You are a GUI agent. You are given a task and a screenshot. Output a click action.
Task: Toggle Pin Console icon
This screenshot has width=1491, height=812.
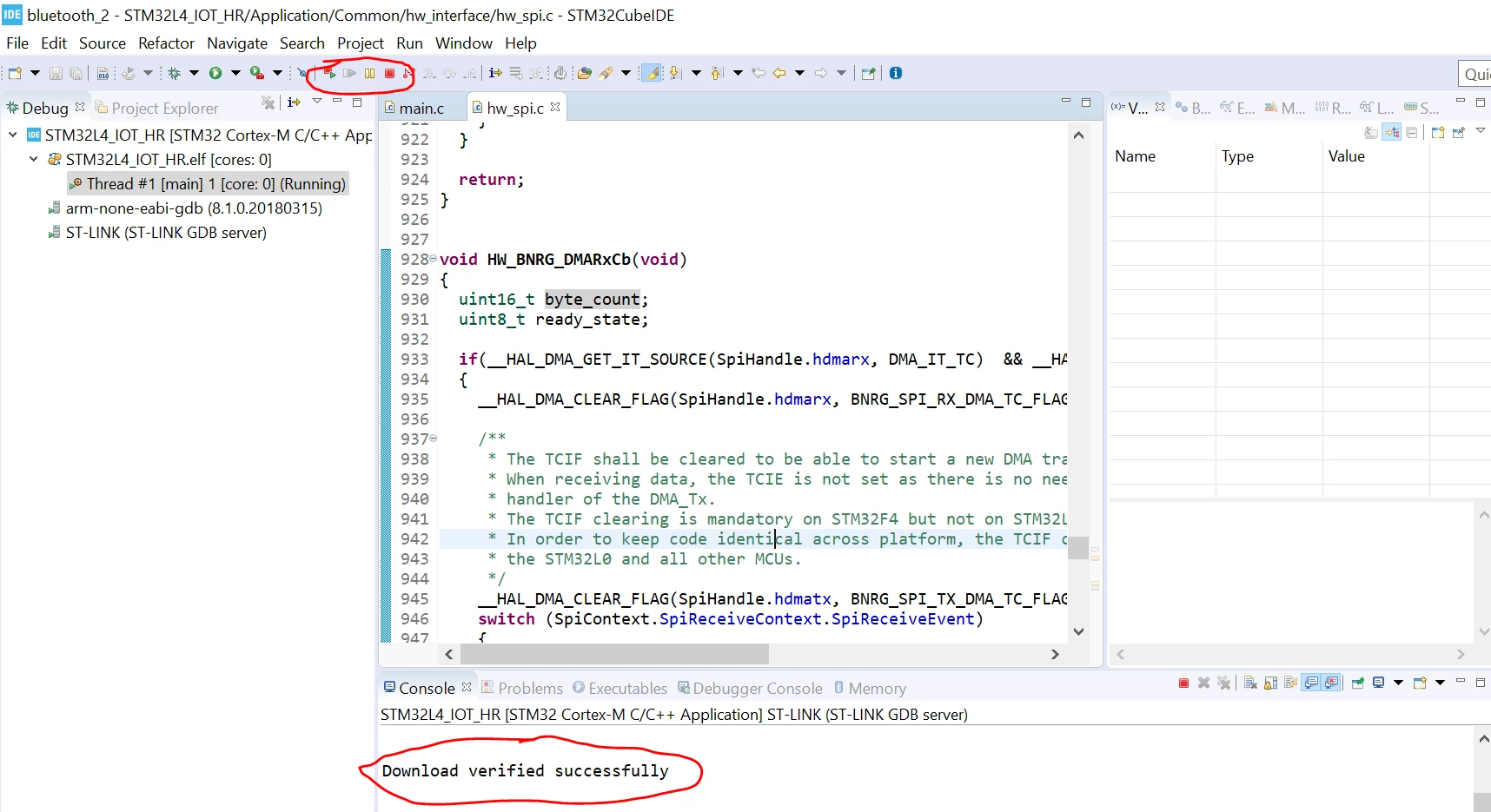tap(1357, 683)
